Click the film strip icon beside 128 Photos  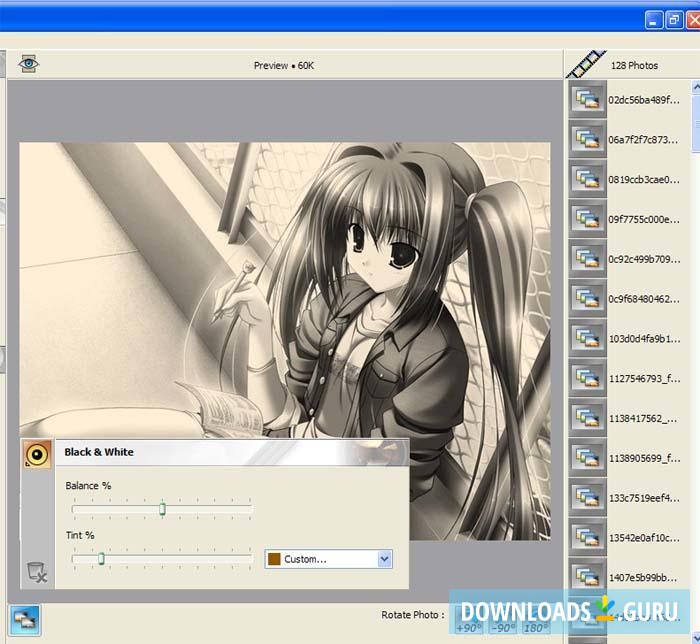[587, 65]
